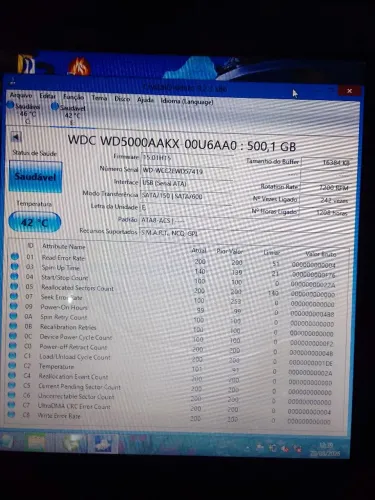Click the 42 °C temperature button
375x500 pixels.
(x=35, y=222)
